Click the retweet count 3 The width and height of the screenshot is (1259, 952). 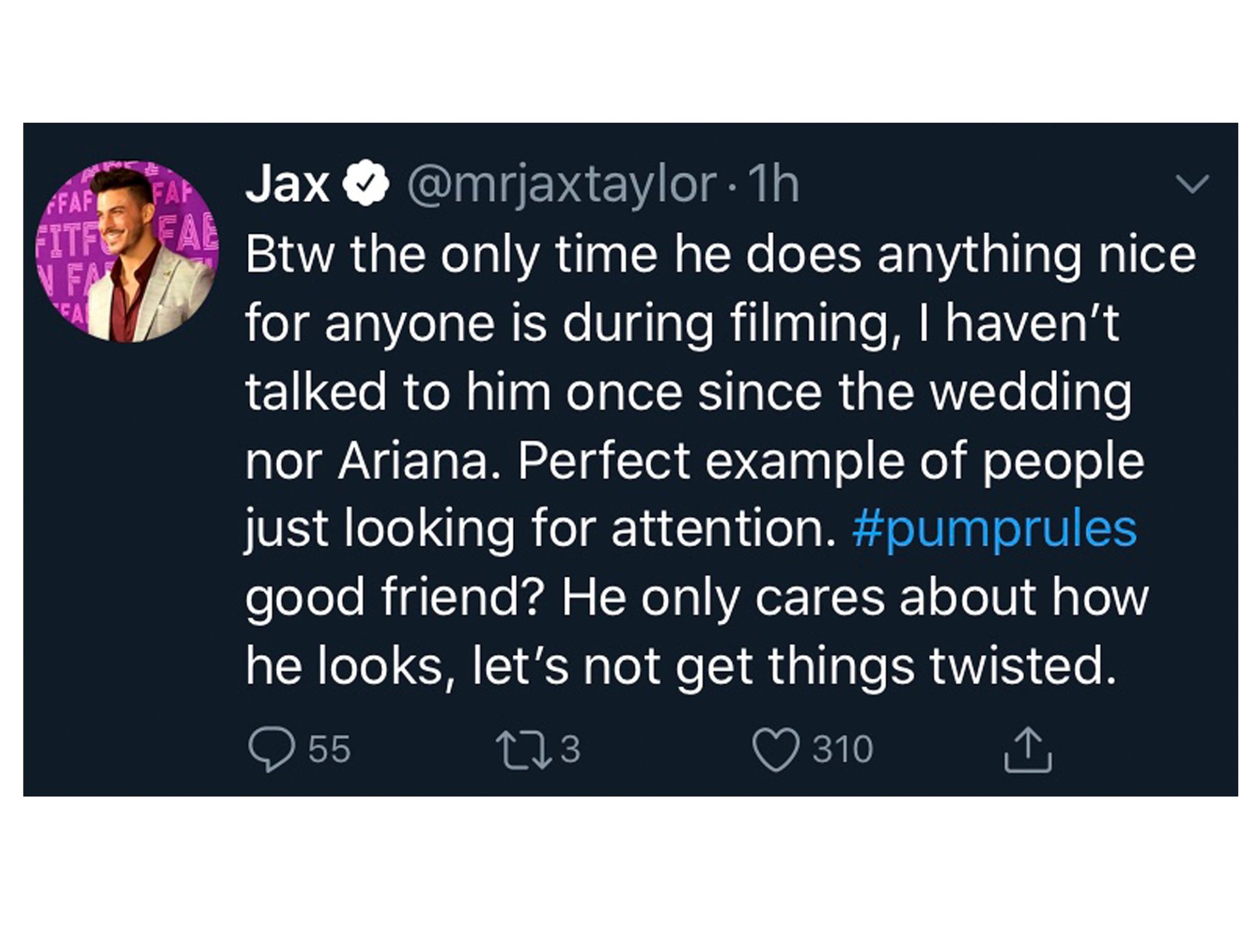[570, 749]
